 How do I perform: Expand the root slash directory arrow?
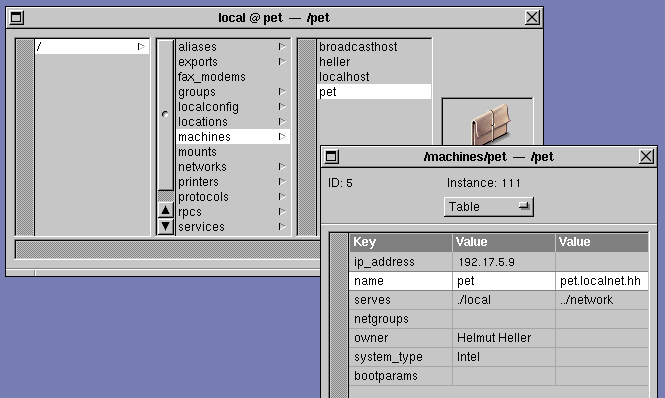click(x=141, y=47)
